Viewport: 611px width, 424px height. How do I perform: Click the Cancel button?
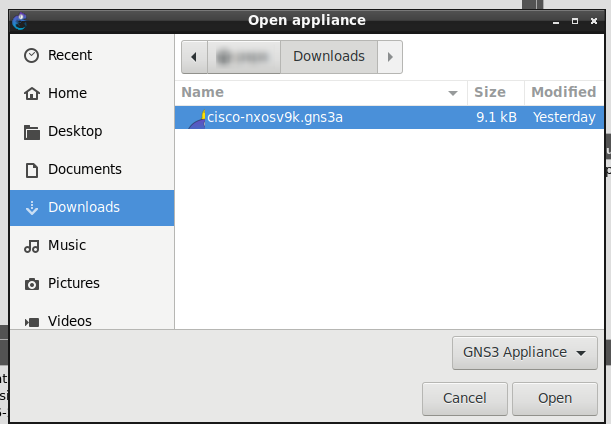tap(464, 399)
